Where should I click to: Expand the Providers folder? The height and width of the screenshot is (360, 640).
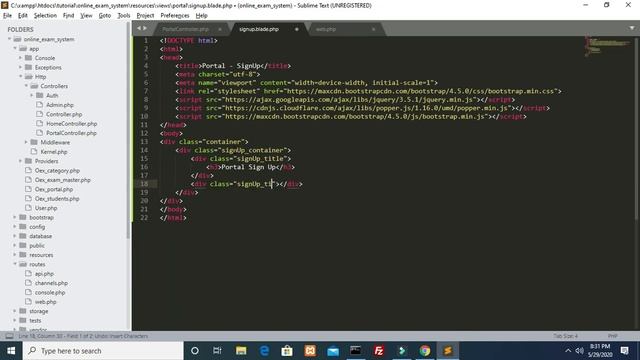[20, 161]
